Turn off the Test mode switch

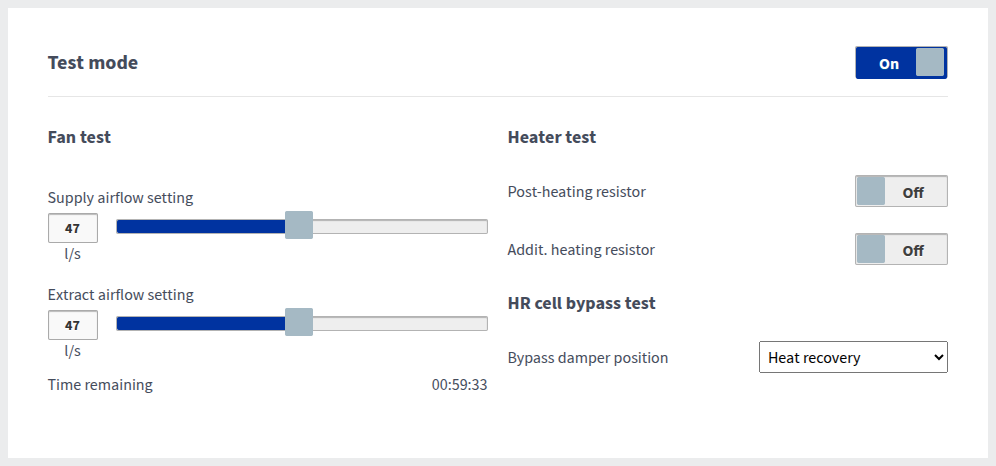click(x=901, y=63)
